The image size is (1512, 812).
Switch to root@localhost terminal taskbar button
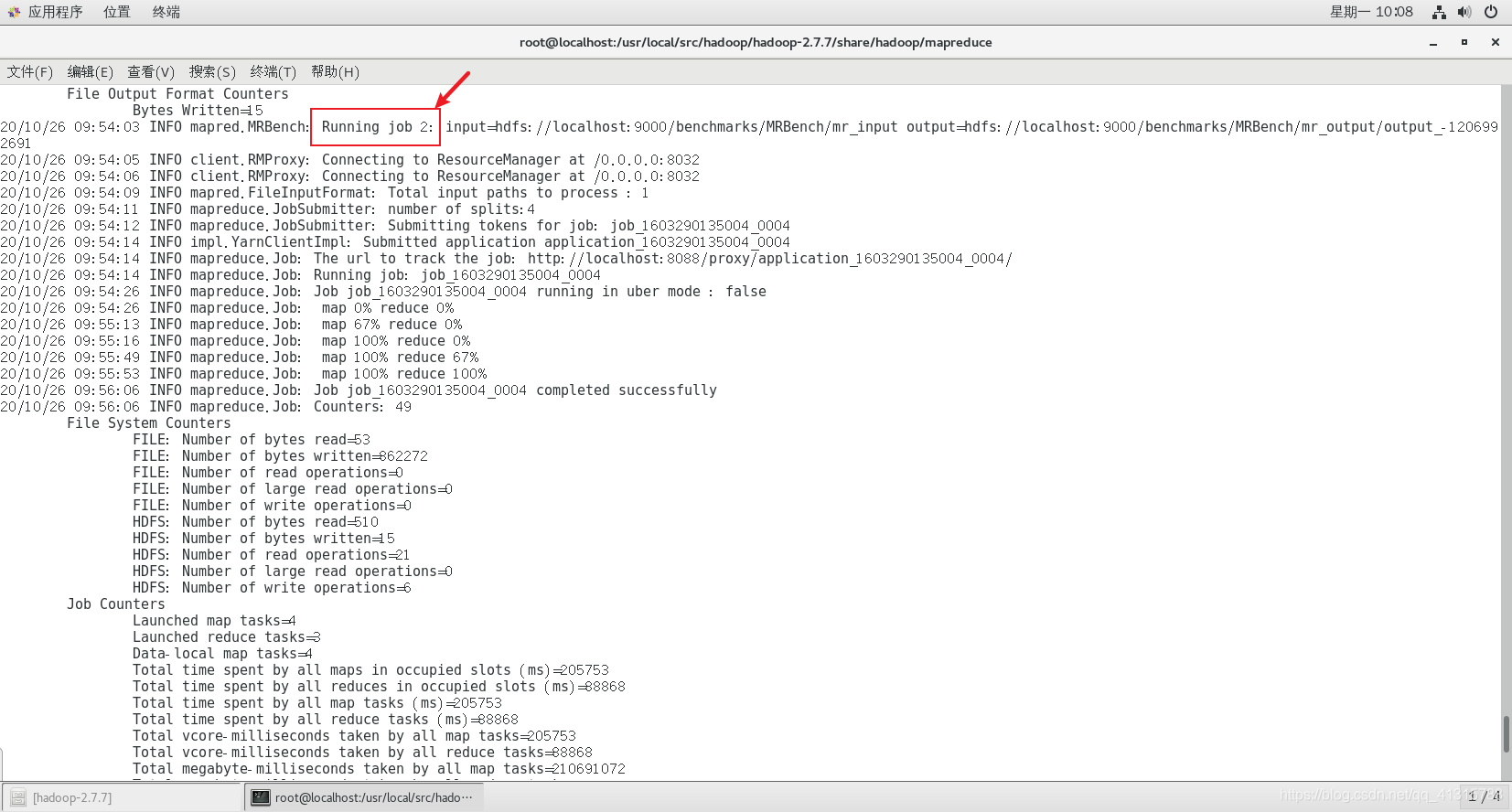[364, 797]
